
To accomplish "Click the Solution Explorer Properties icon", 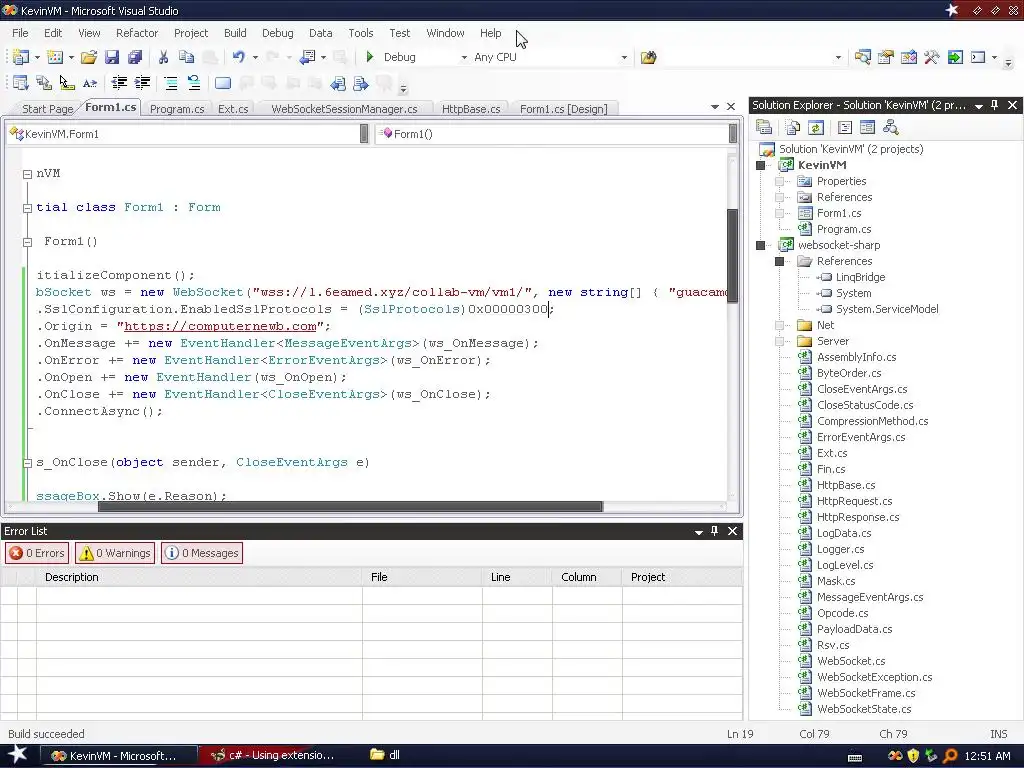I will coord(763,127).
